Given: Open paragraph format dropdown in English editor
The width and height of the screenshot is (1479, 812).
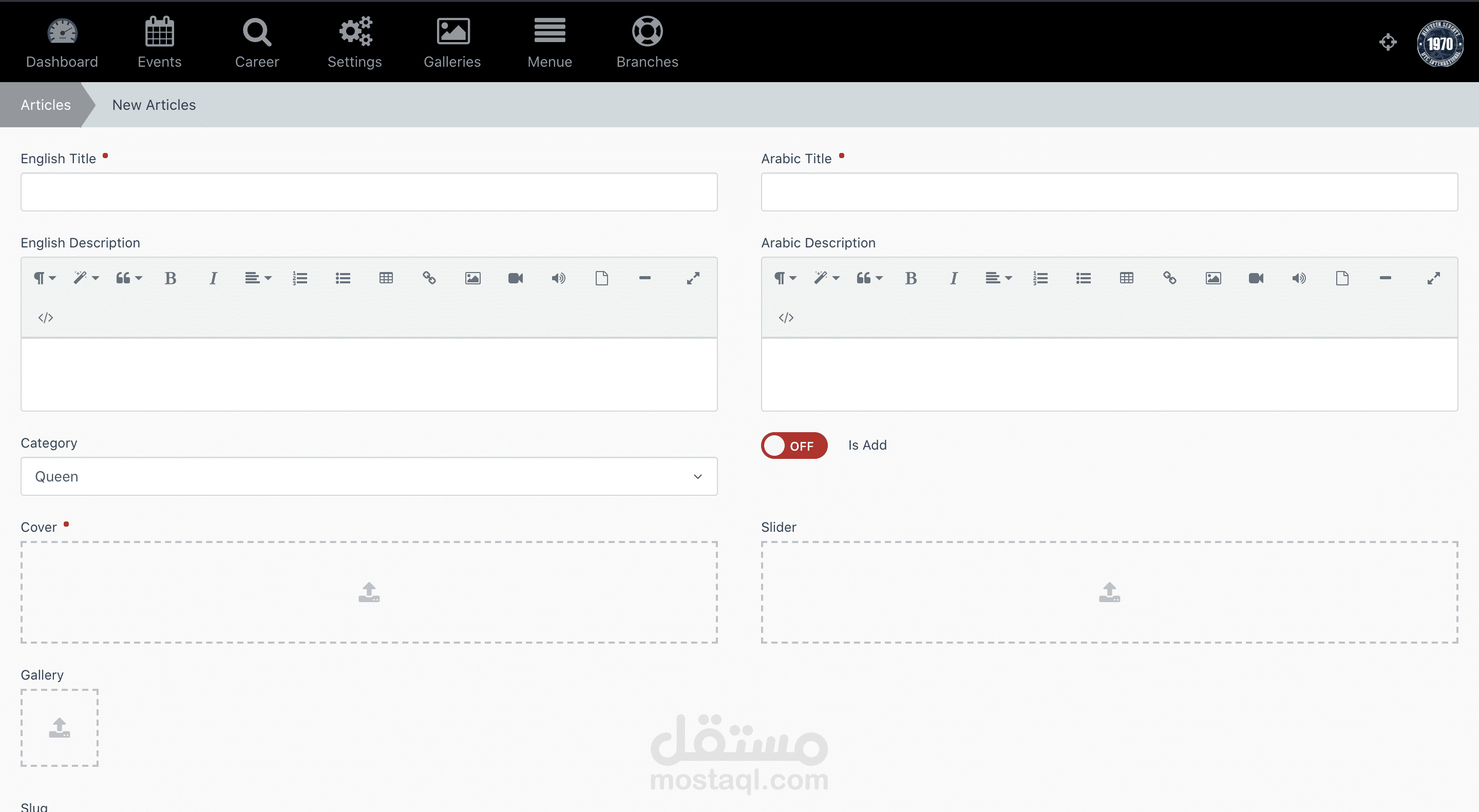Looking at the screenshot, I should point(44,278).
